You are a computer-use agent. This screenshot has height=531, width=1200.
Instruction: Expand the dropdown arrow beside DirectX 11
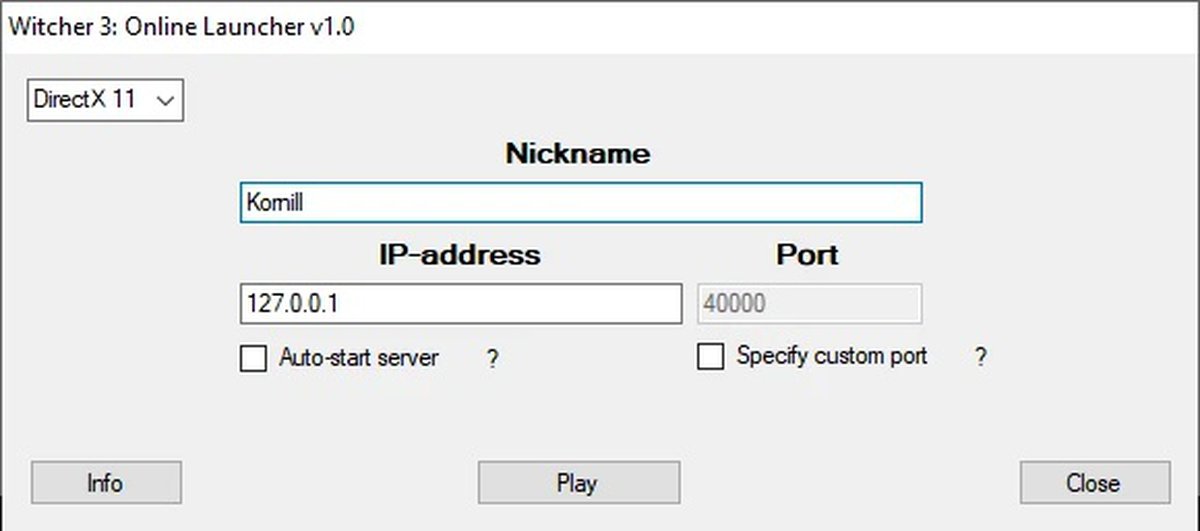166,100
